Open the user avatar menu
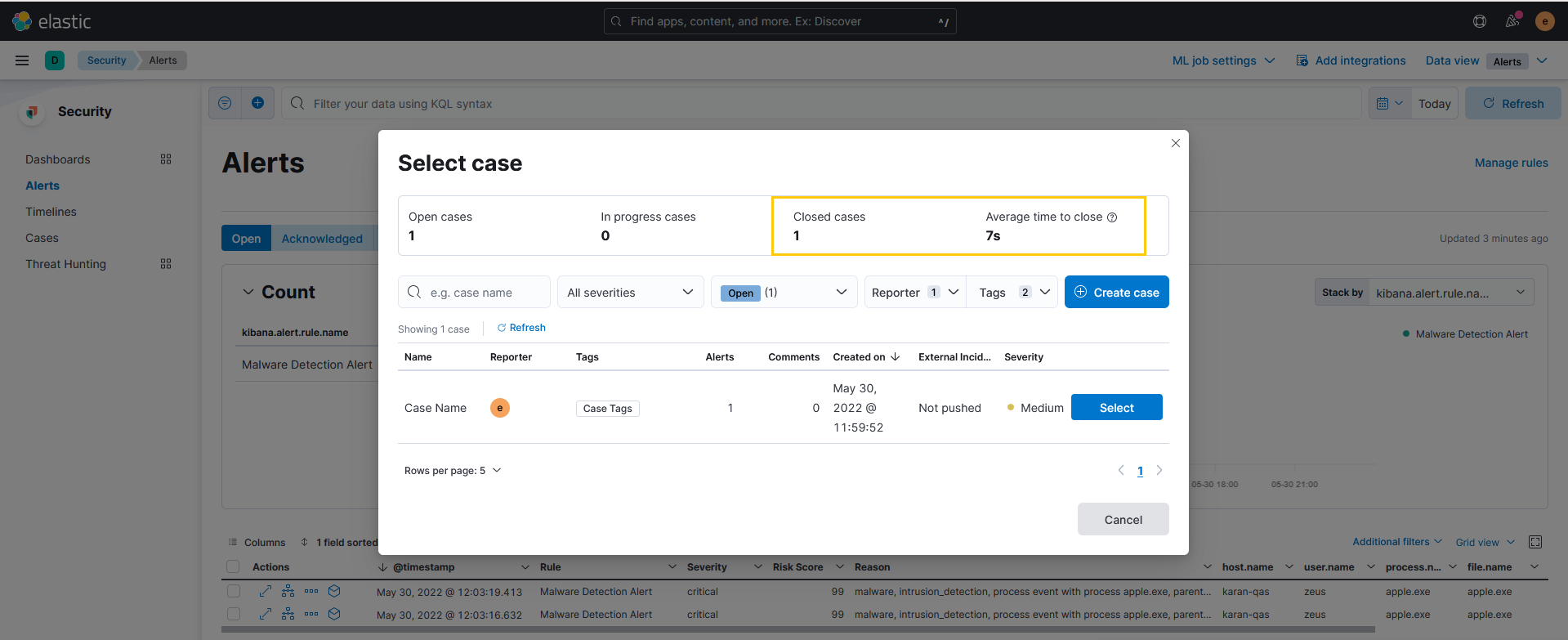The width and height of the screenshot is (1568, 640). pos(1544,21)
